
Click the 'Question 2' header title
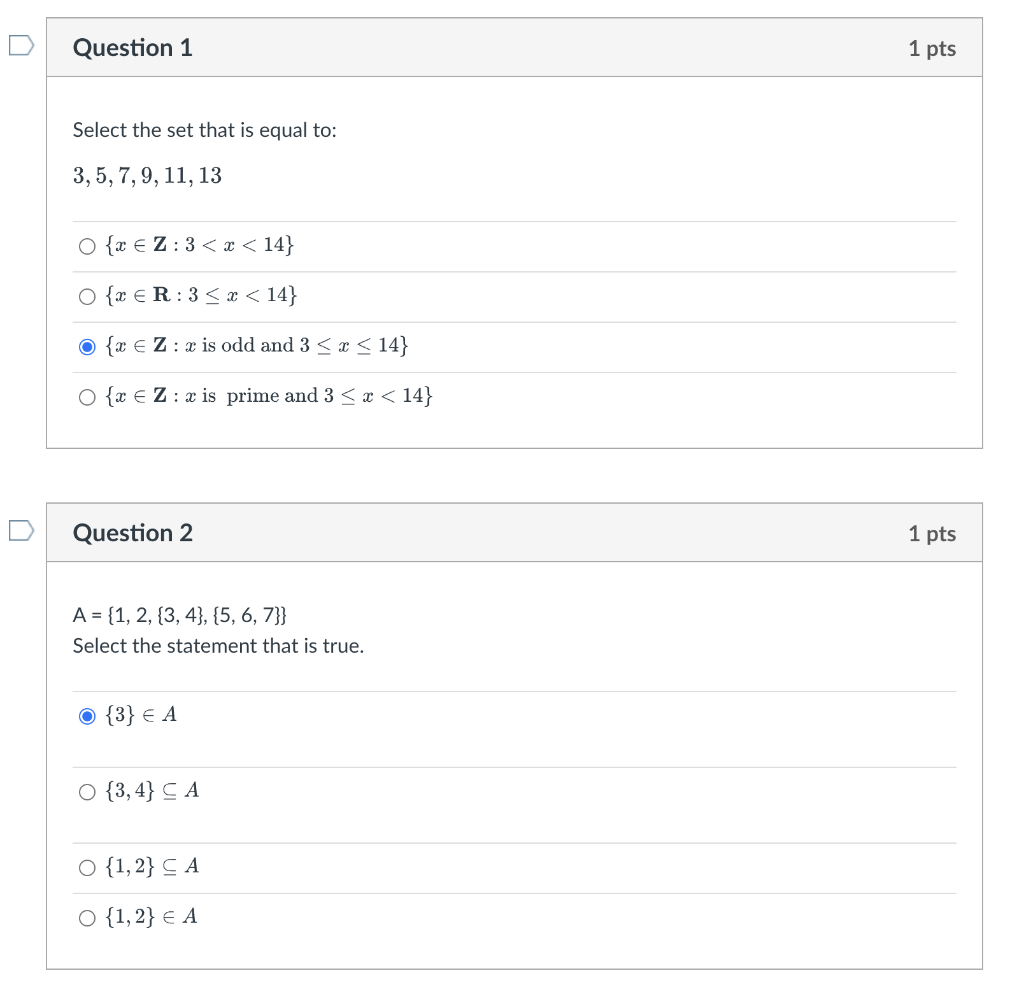(x=133, y=533)
